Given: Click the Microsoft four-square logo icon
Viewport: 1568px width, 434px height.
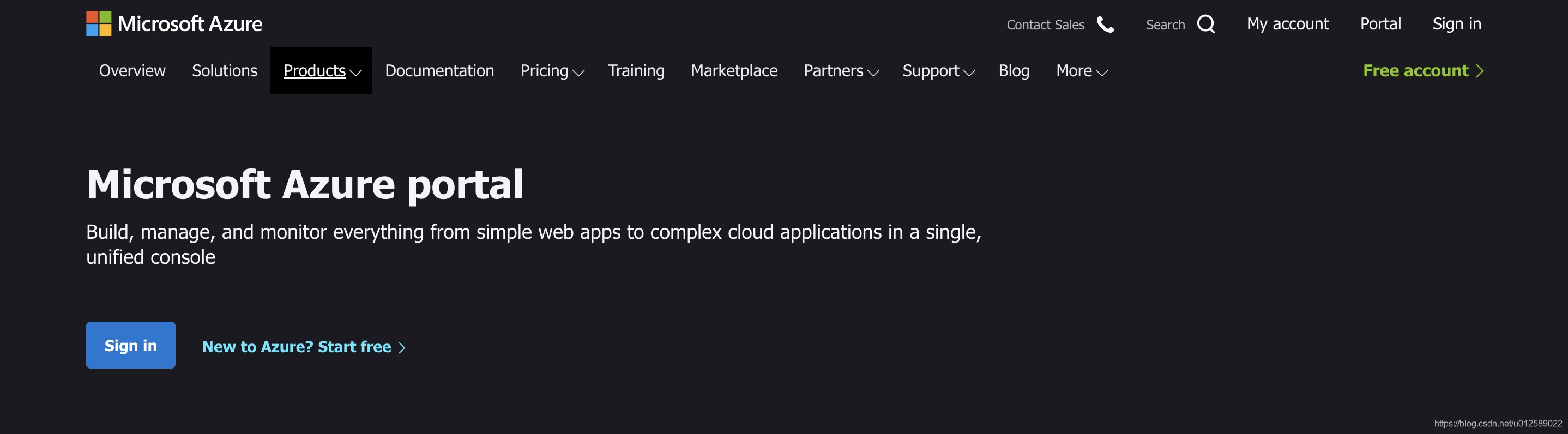Looking at the screenshot, I should [x=99, y=24].
